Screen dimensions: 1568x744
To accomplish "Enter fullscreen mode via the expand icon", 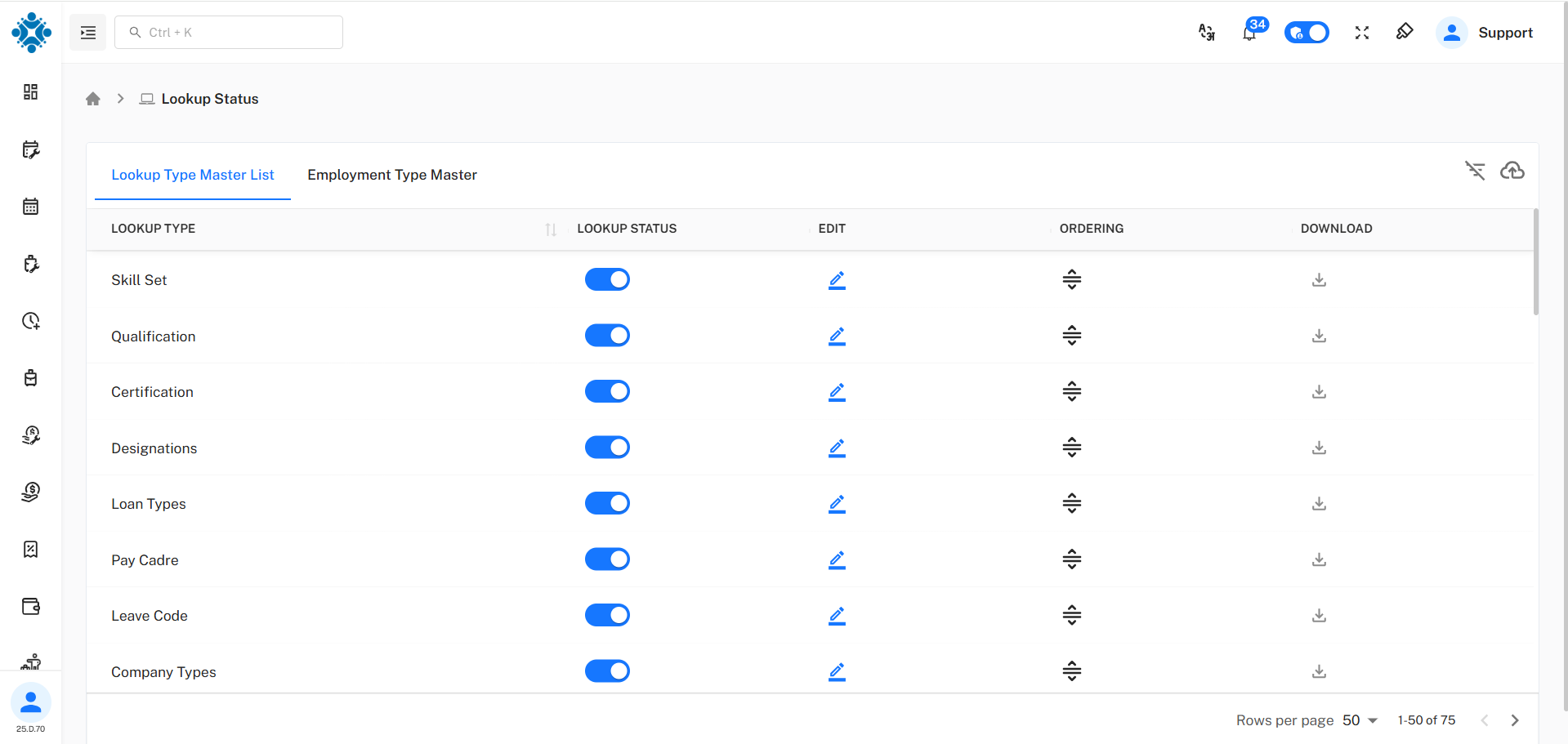I will pos(1362,33).
